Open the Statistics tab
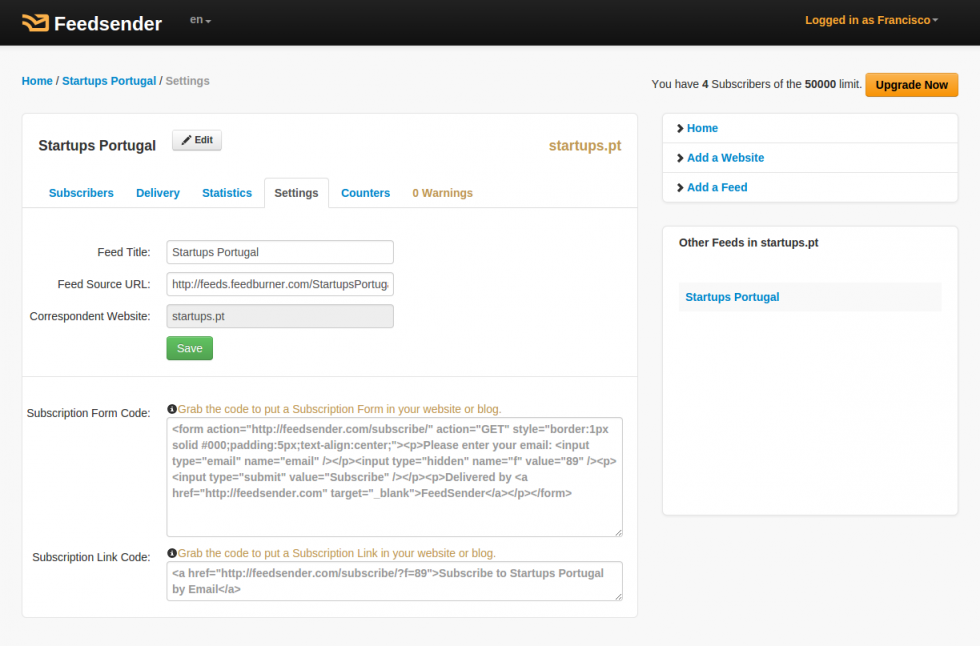 tap(227, 193)
